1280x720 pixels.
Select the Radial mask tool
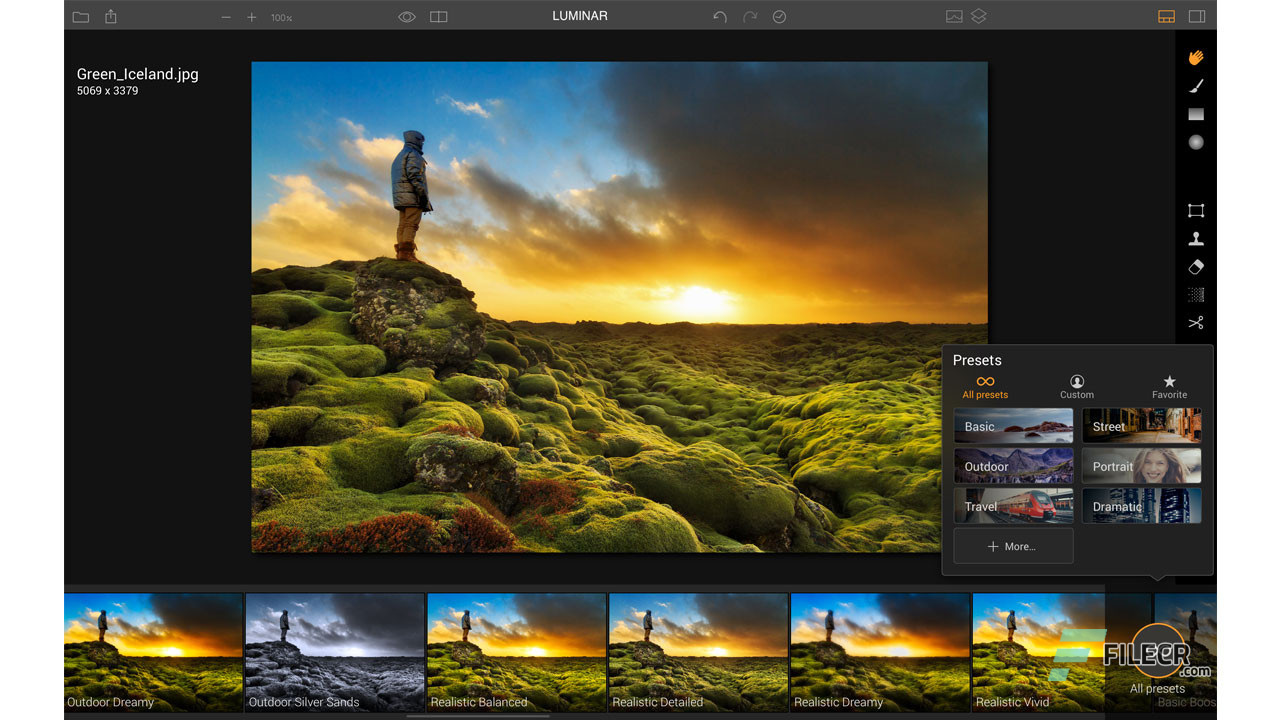click(1196, 142)
